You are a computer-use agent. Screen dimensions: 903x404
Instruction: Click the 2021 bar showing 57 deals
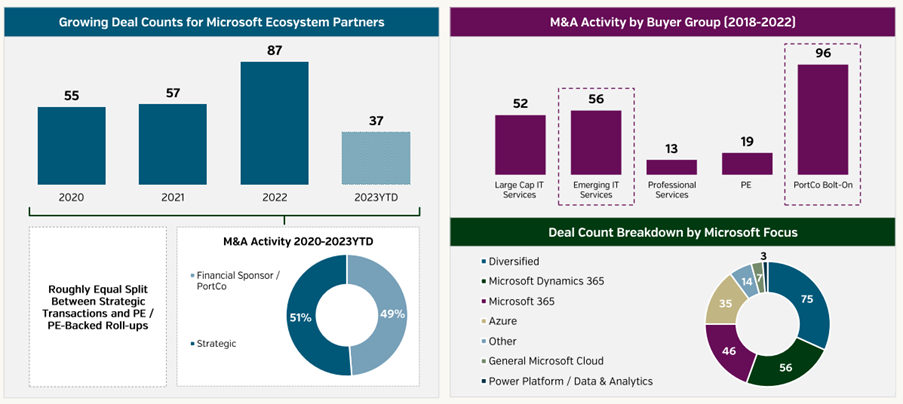point(173,144)
